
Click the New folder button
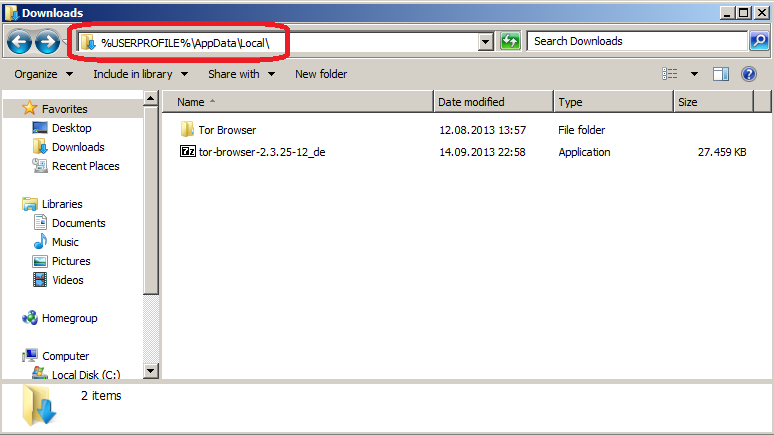[321, 74]
